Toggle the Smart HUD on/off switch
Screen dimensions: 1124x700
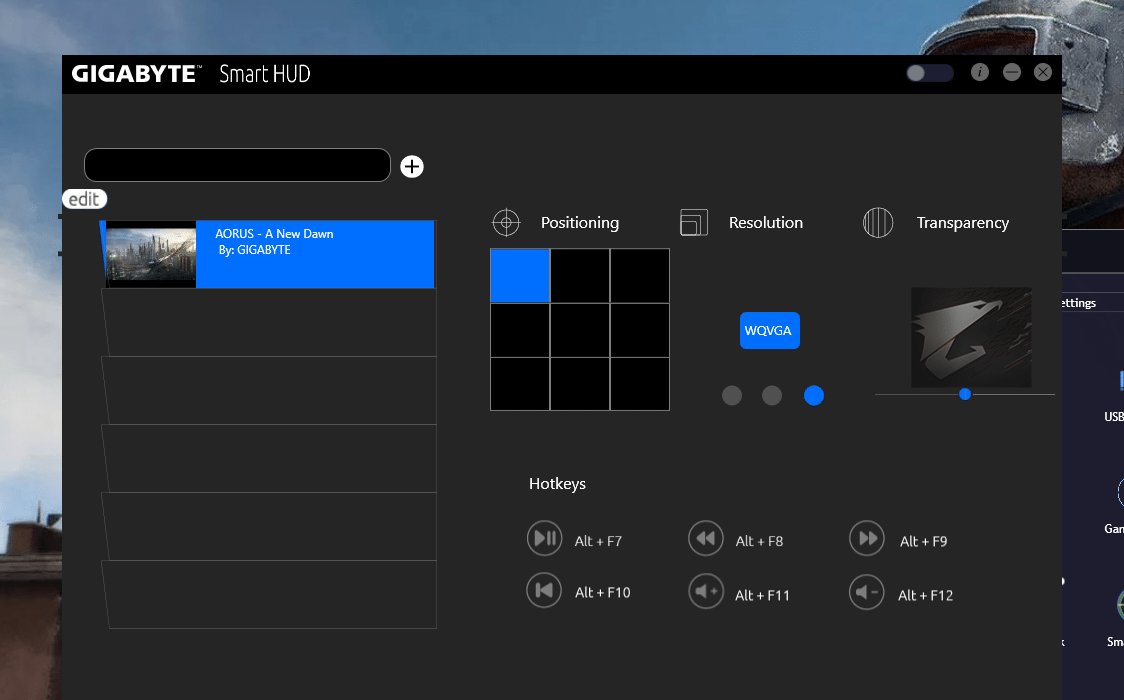click(x=930, y=73)
